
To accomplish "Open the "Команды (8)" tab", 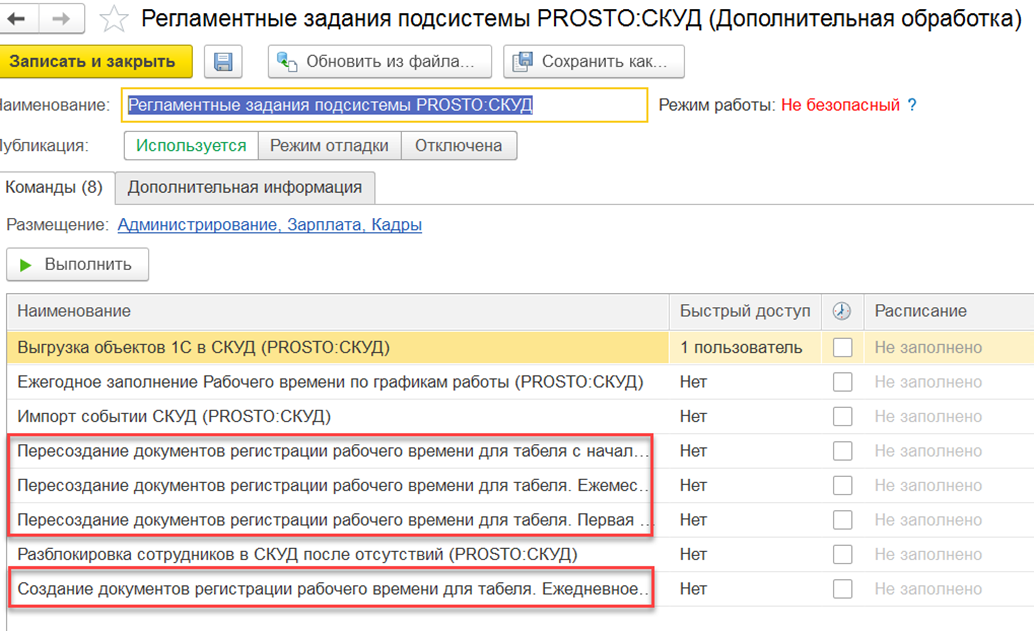I will (54, 187).
